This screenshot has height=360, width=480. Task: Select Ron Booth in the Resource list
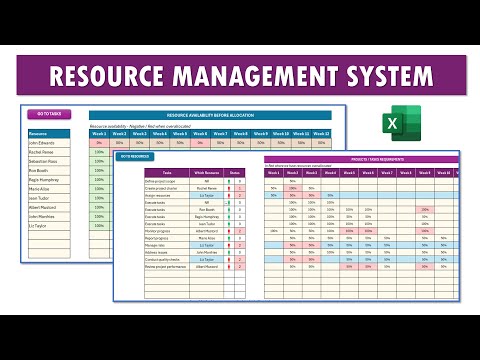[x=49, y=170]
